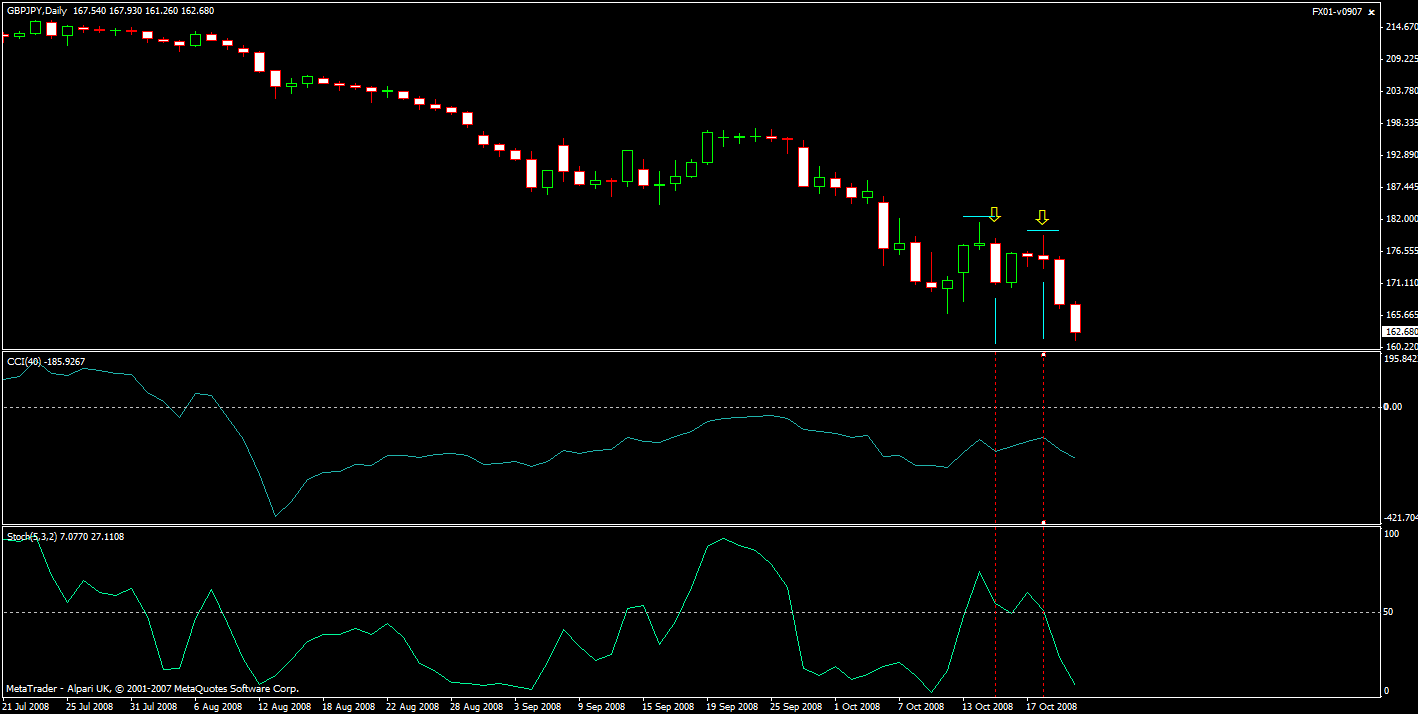Click the Stoch(5,3,2) indicator label
This screenshot has height=714, width=1418.
pos(31,537)
